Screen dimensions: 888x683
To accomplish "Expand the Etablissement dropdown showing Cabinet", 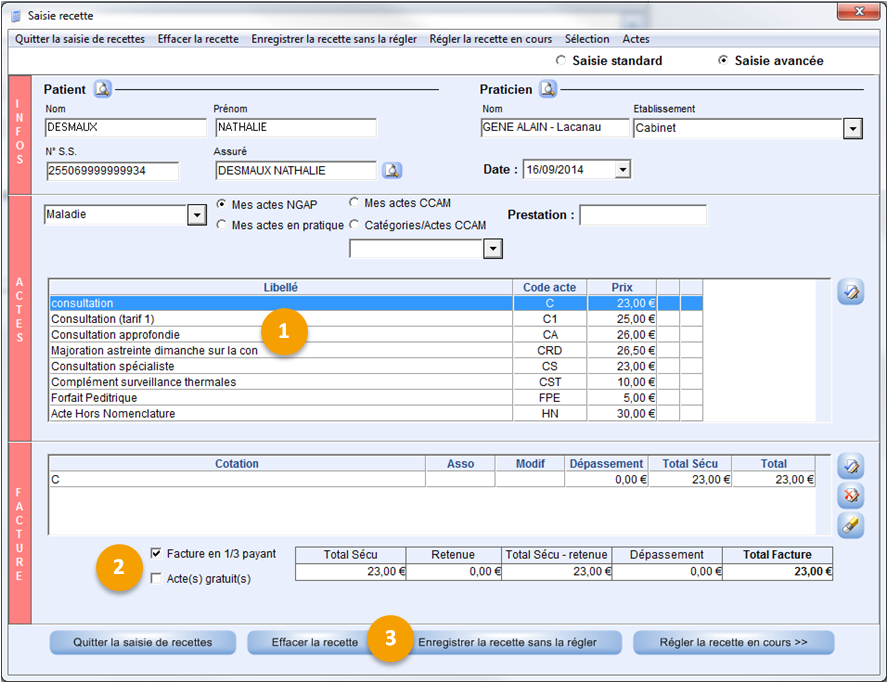I will 852,129.
